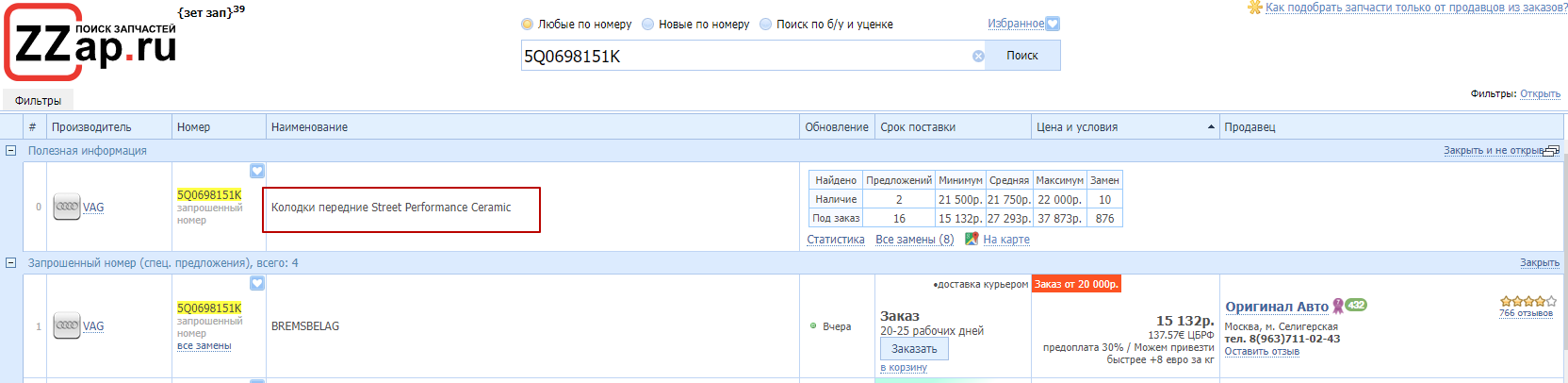Viewport: 1568px width, 383px height.
Task: Open the На карте link
Action: pos(1006,240)
